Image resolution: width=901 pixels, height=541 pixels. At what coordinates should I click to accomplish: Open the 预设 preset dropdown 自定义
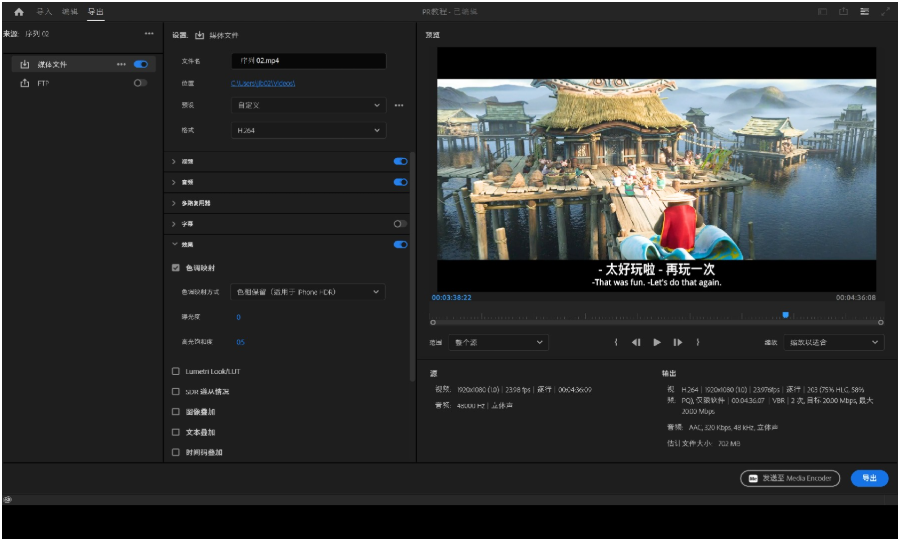coord(309,105)
